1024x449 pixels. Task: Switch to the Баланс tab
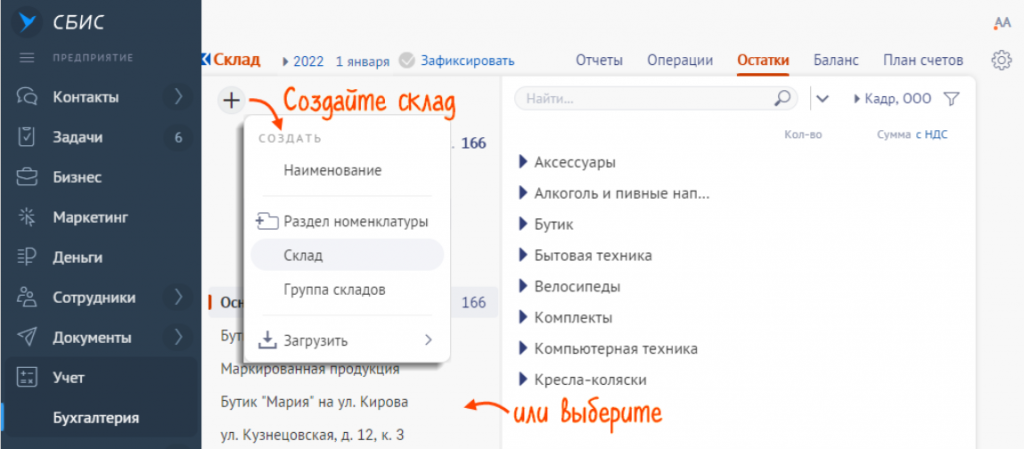[x=836, y=61]
